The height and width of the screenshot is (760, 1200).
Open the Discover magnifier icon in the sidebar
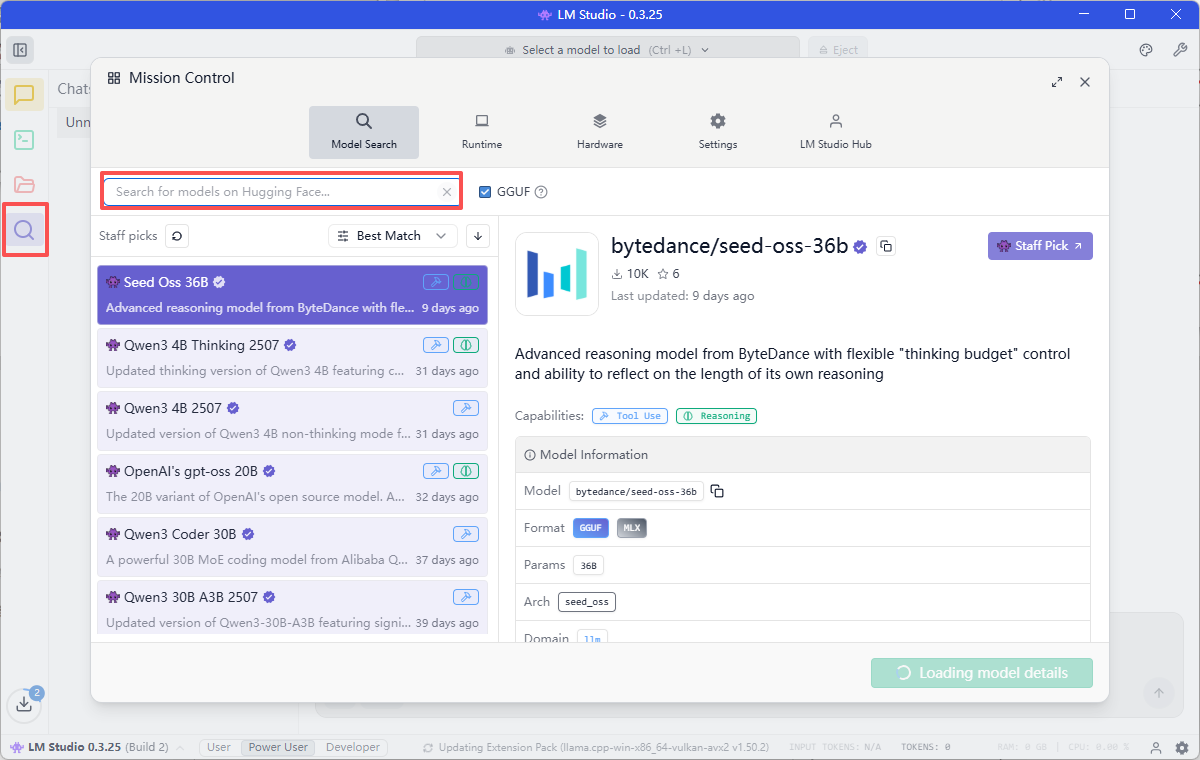(25, 230)
